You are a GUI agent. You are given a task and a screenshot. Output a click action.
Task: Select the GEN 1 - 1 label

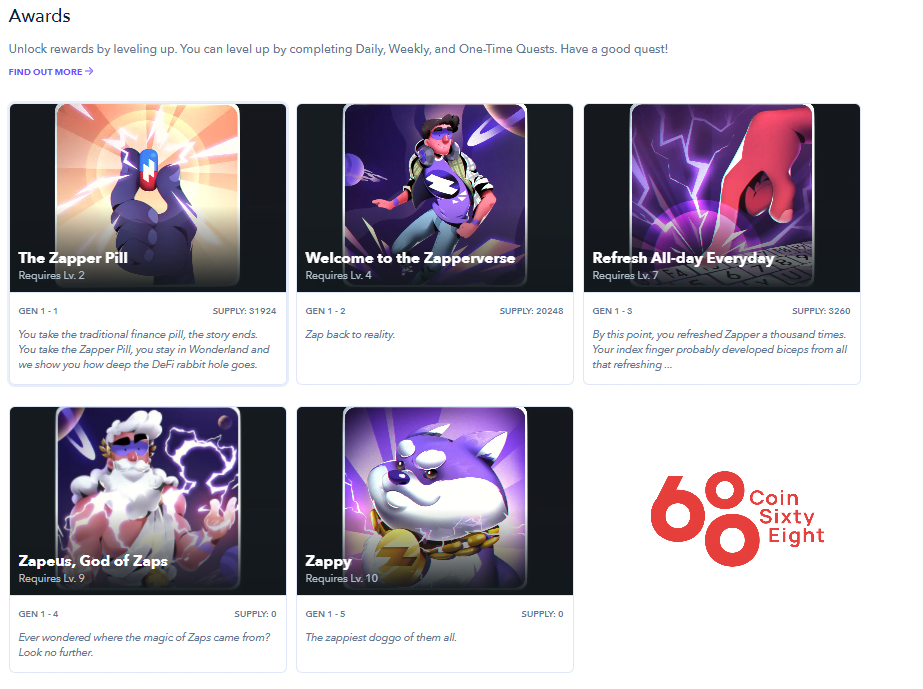coord(38,311)
